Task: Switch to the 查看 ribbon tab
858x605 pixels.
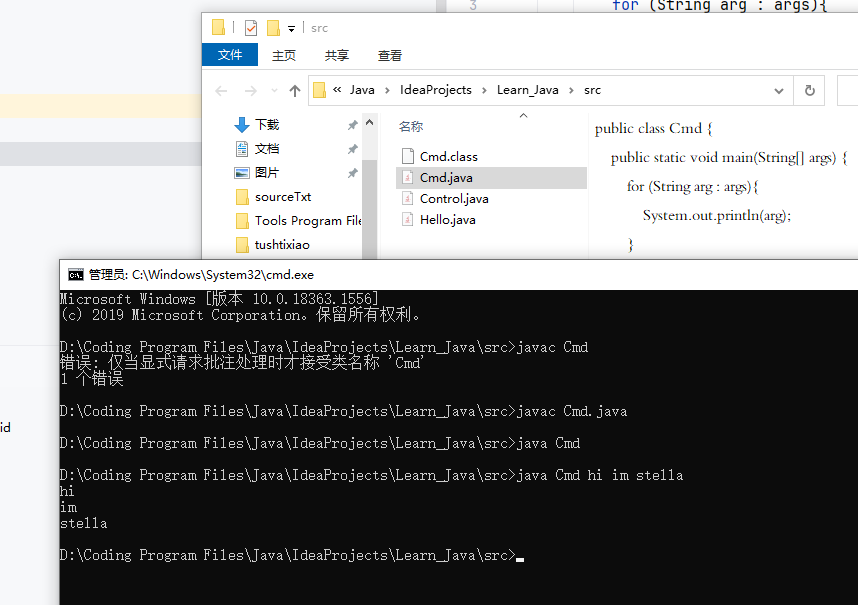Action: [390, 55]
